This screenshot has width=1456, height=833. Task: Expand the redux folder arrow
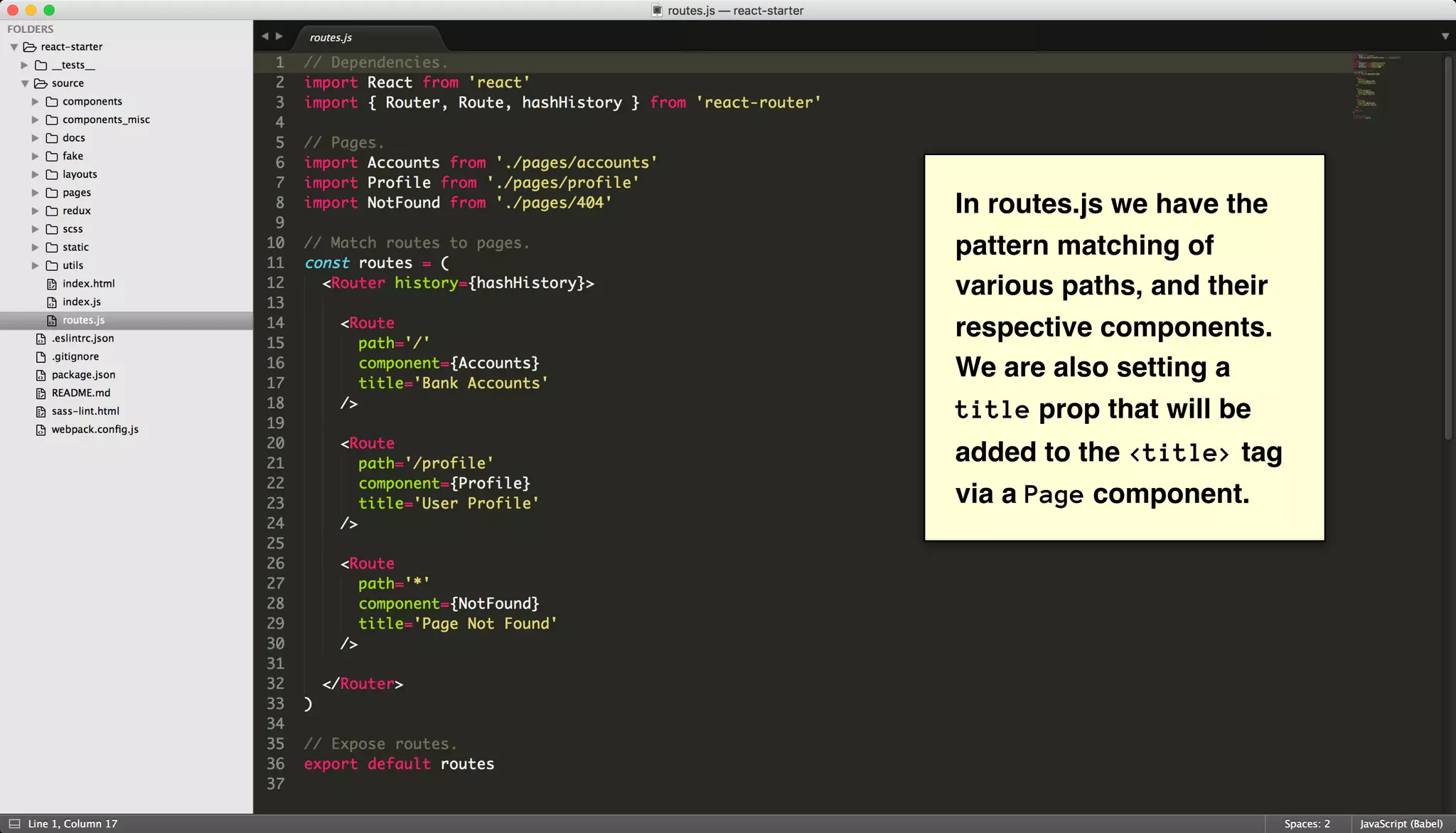[x=35, y=211]
